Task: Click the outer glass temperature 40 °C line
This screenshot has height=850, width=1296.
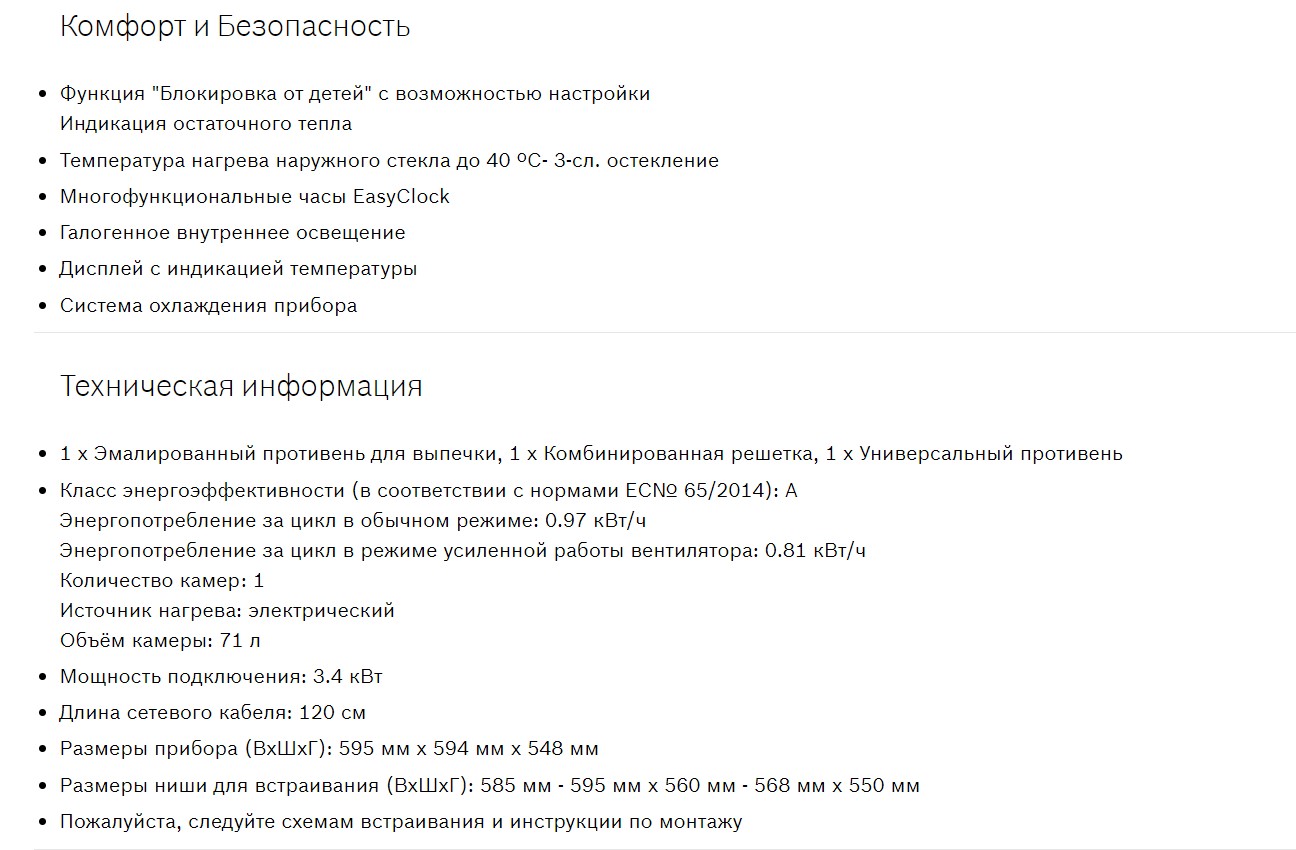Action: 389,161
